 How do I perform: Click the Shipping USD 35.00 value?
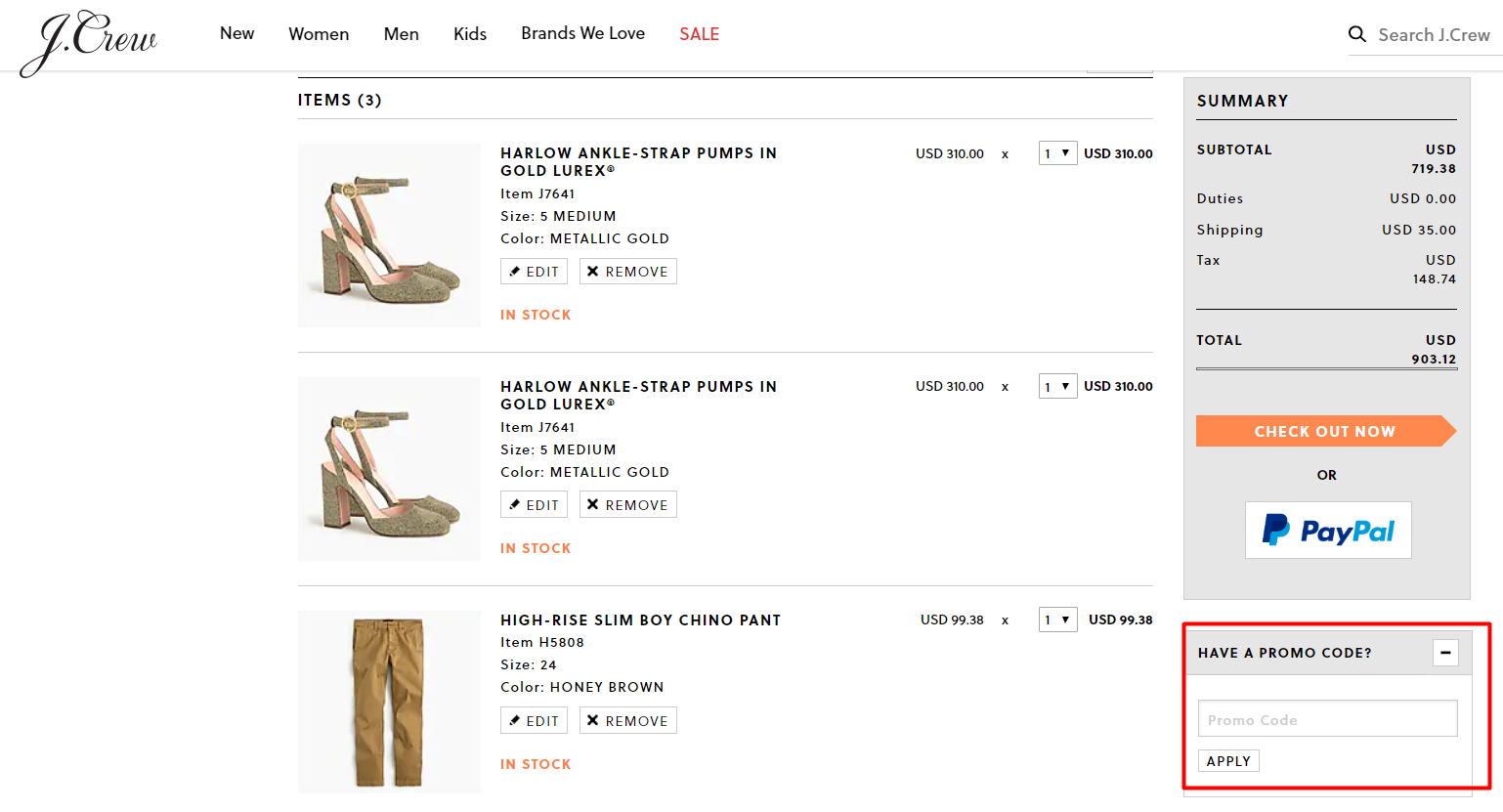point(1419,230)
